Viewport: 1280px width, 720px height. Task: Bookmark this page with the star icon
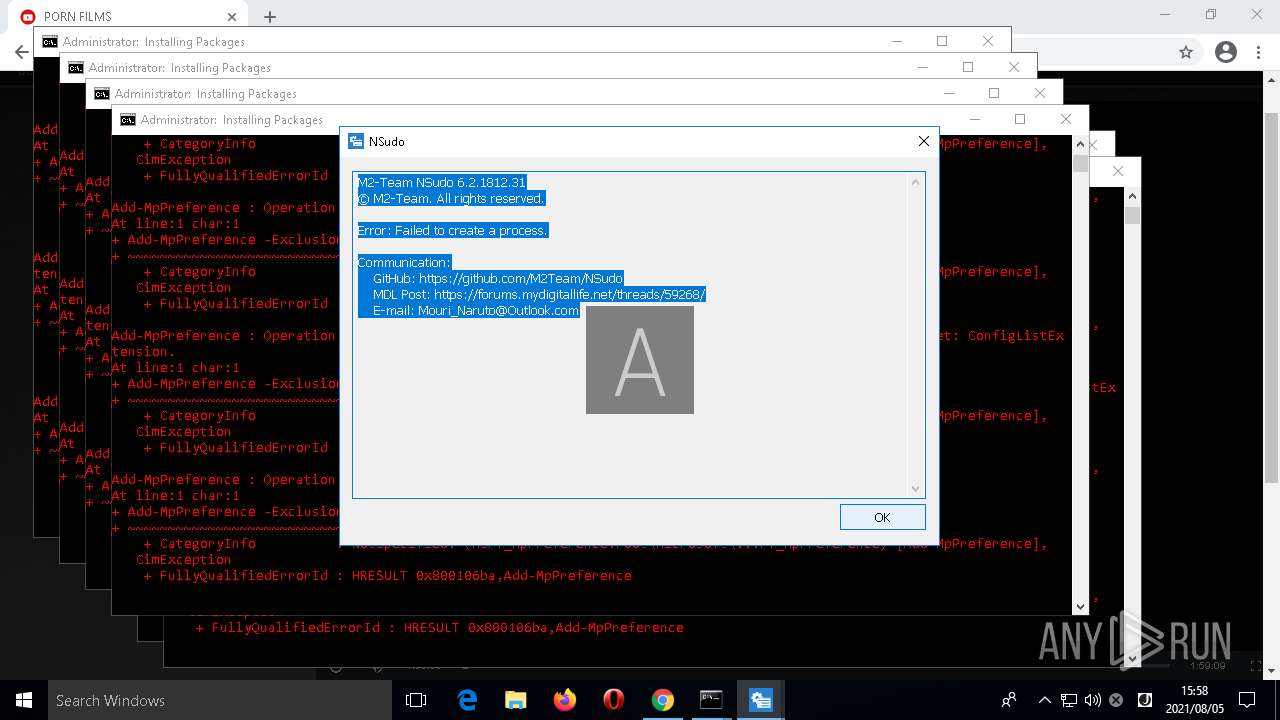tap(1186, 52)
